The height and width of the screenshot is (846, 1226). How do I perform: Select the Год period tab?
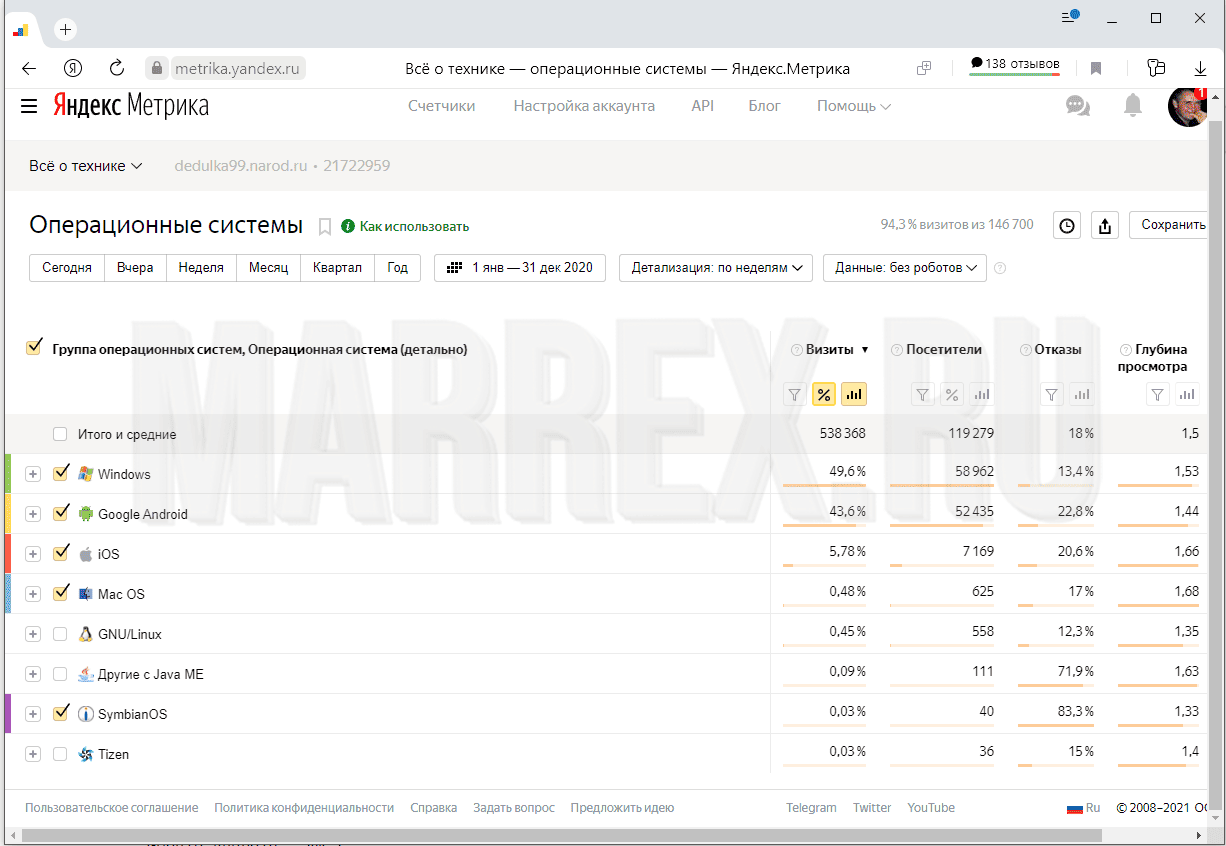coord(398,268)
